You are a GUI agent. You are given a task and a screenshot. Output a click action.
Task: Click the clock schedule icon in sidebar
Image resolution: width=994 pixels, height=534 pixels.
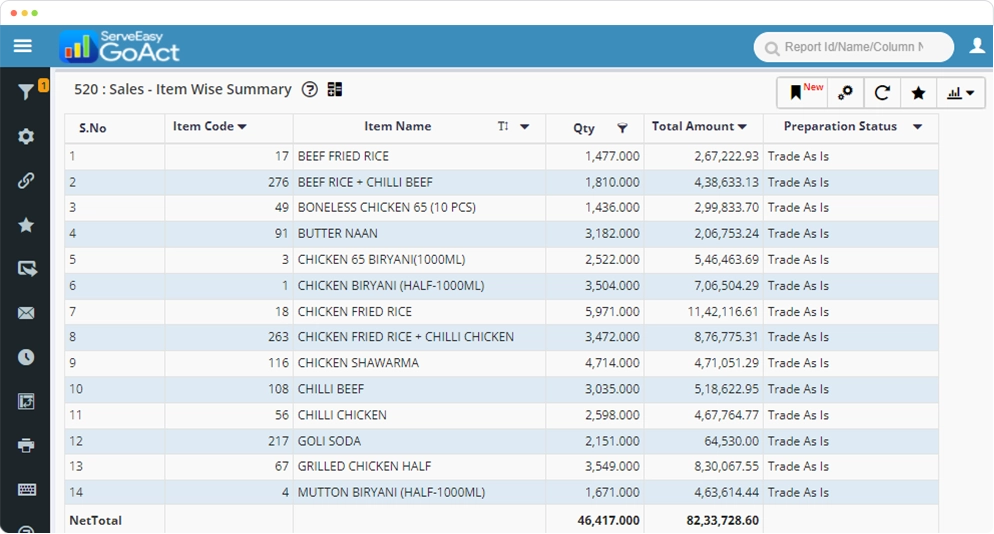pos(26,357)
